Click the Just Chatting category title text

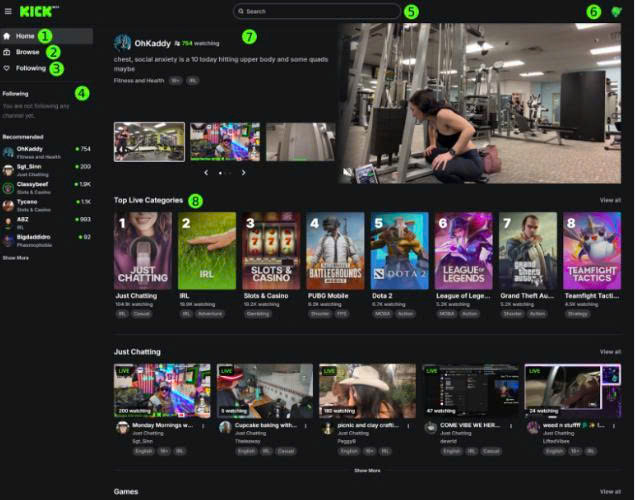[136, 296]
